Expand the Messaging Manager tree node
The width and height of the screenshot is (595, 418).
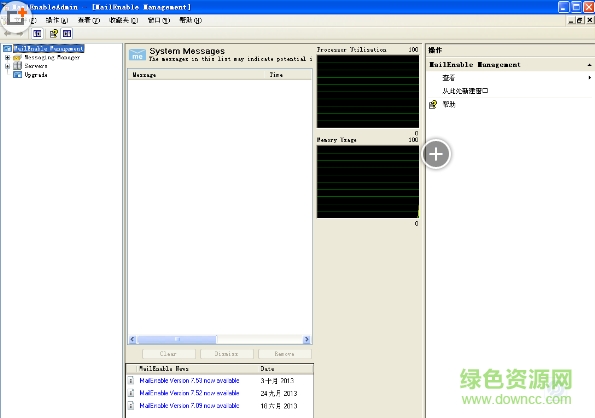7,58
